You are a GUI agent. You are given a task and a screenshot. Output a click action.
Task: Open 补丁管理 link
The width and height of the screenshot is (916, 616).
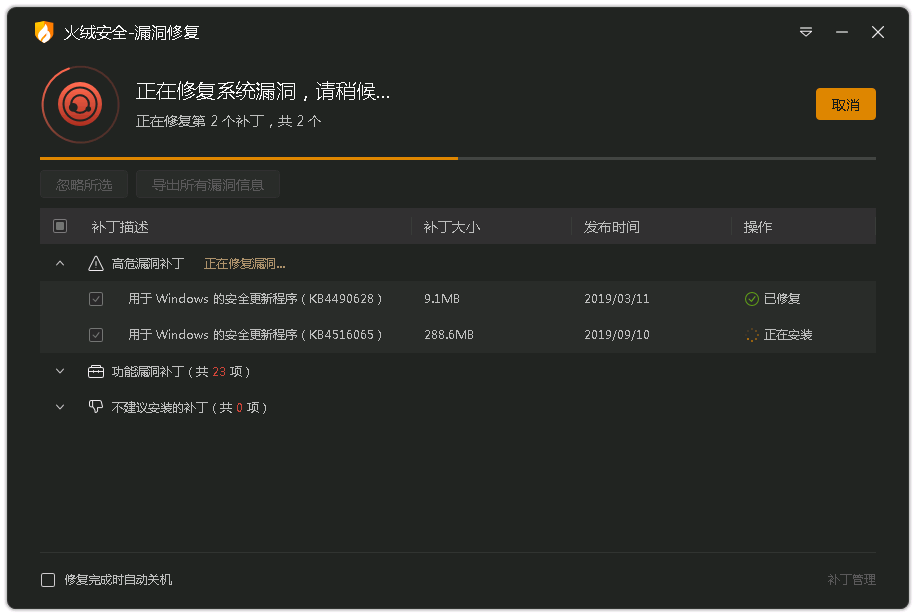click(x=851, y=579)
